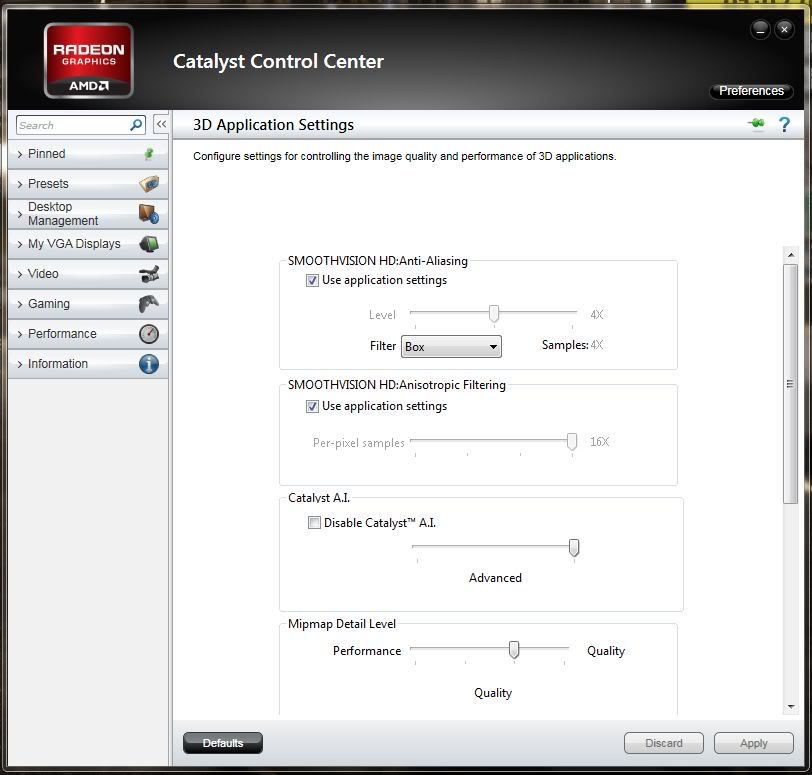Click the 'SMOOTHVISION HD:Anti-Aliasing' group title
Screen dimensions: 812x775
378,261
